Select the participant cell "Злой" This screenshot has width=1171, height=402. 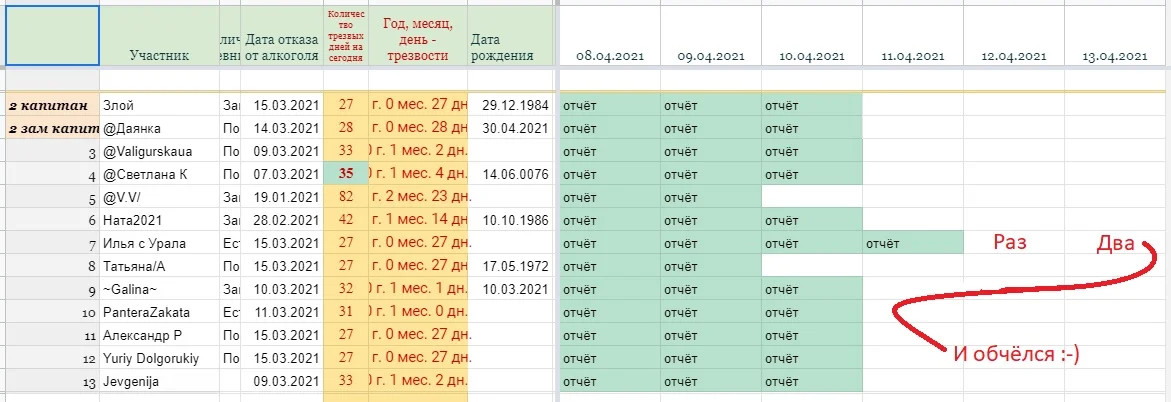point(159,105)
